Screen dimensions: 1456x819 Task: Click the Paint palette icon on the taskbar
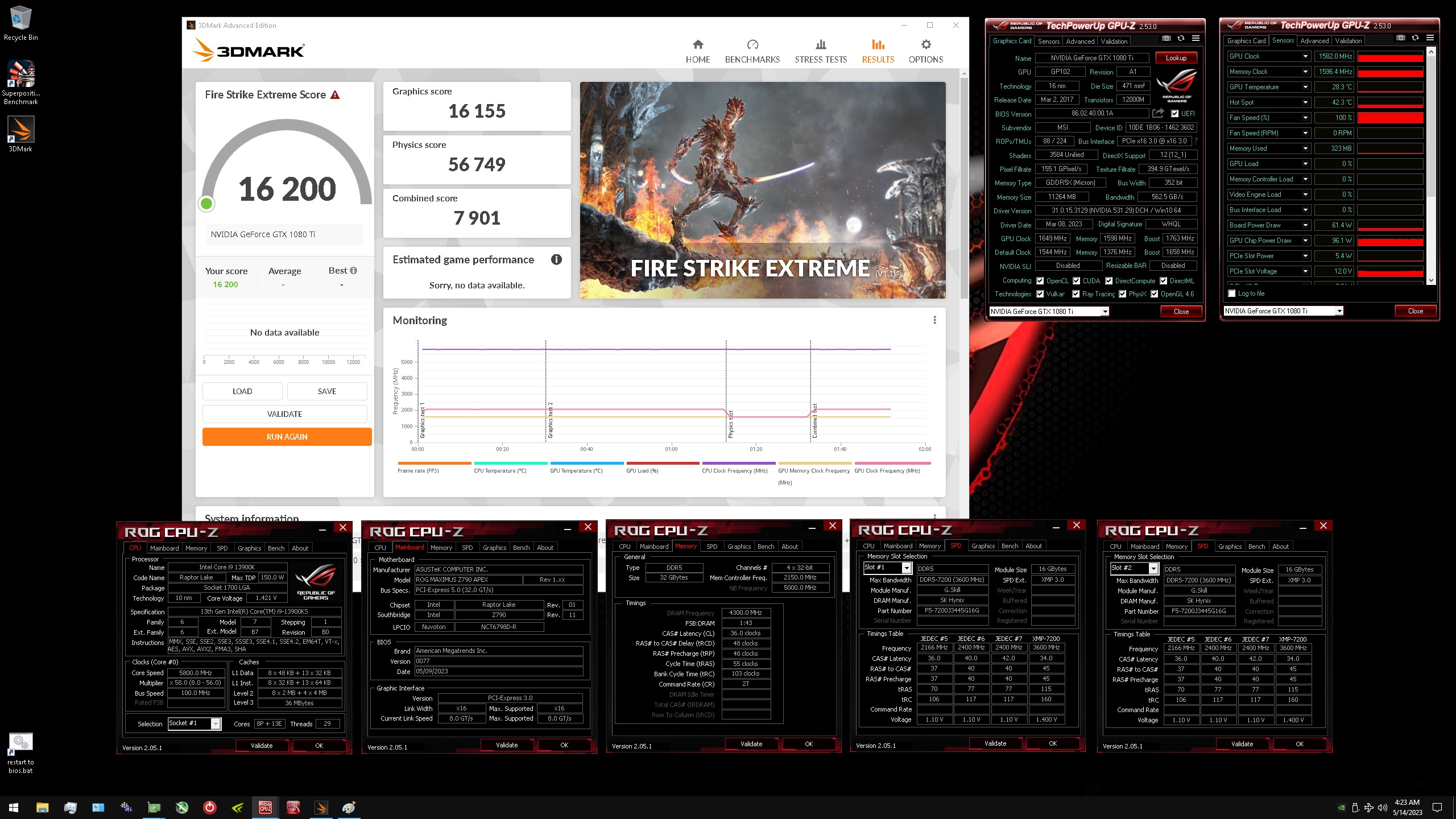349,808
